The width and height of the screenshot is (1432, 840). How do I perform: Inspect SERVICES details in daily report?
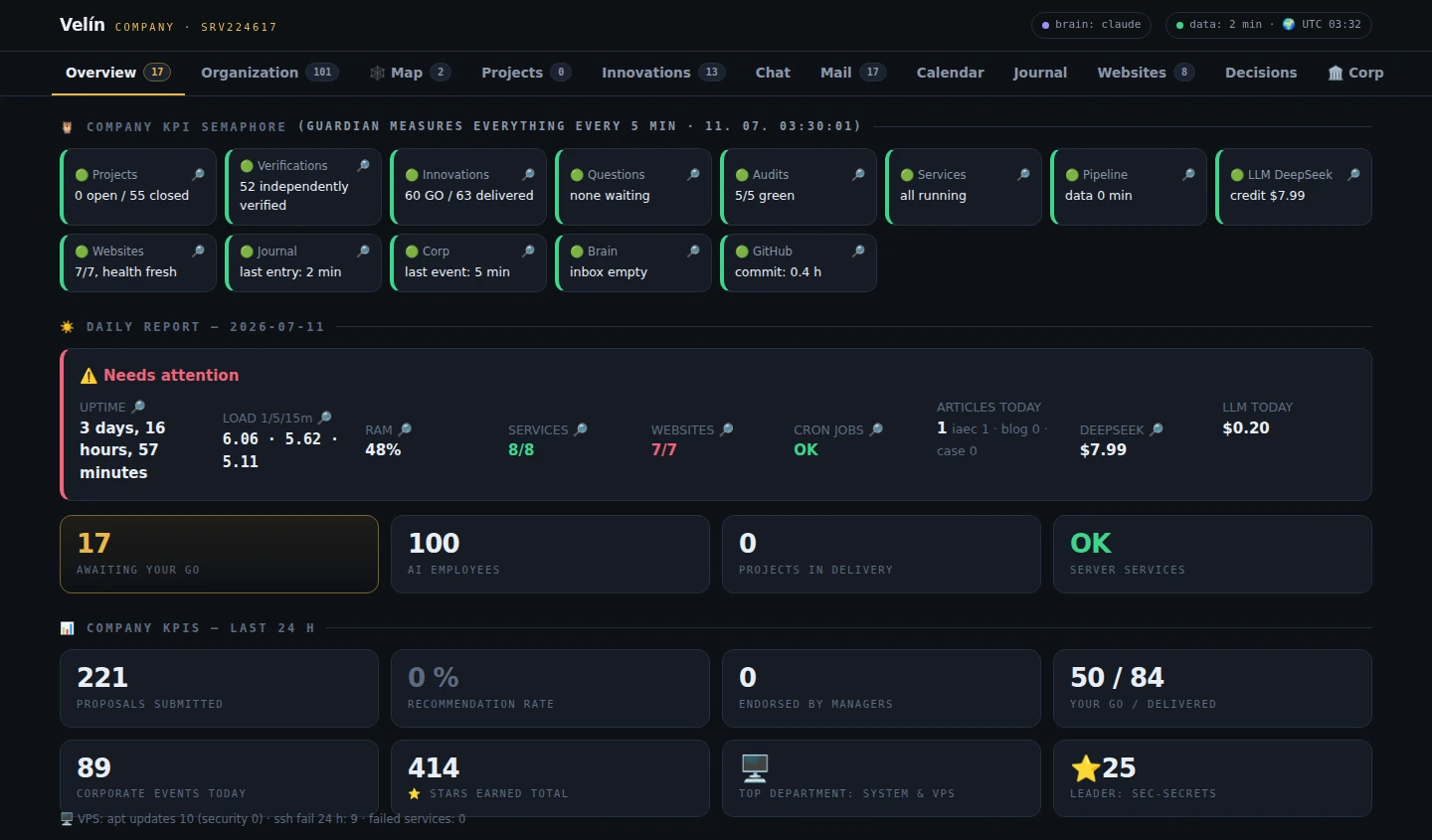pyautogui.click(x=581, y=429)
